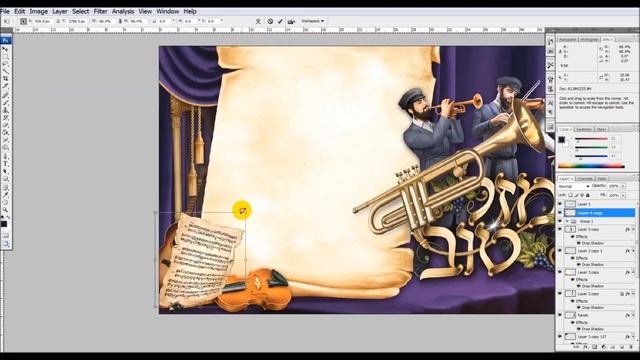Select the Clone Stamp tool
Image resolution: width=640 pixels, height=360 pixels.
pos(6,110)
